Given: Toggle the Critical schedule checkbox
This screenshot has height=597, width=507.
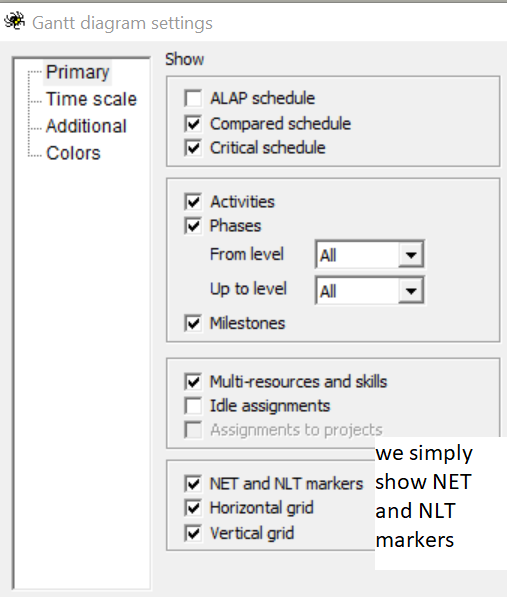Looking at the screenshot, I should point(193,148).
